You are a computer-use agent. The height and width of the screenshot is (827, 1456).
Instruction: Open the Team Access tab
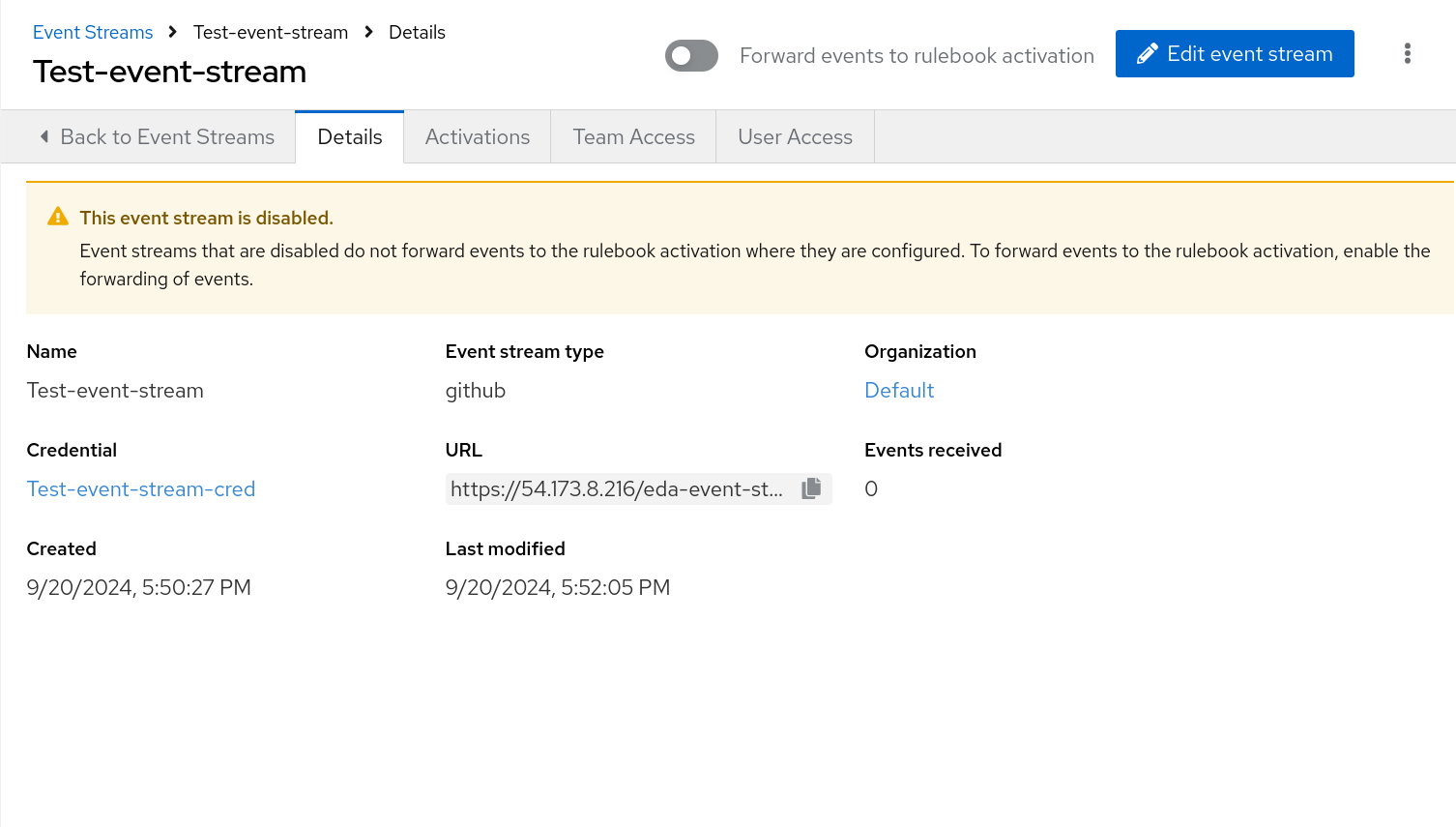633,137
